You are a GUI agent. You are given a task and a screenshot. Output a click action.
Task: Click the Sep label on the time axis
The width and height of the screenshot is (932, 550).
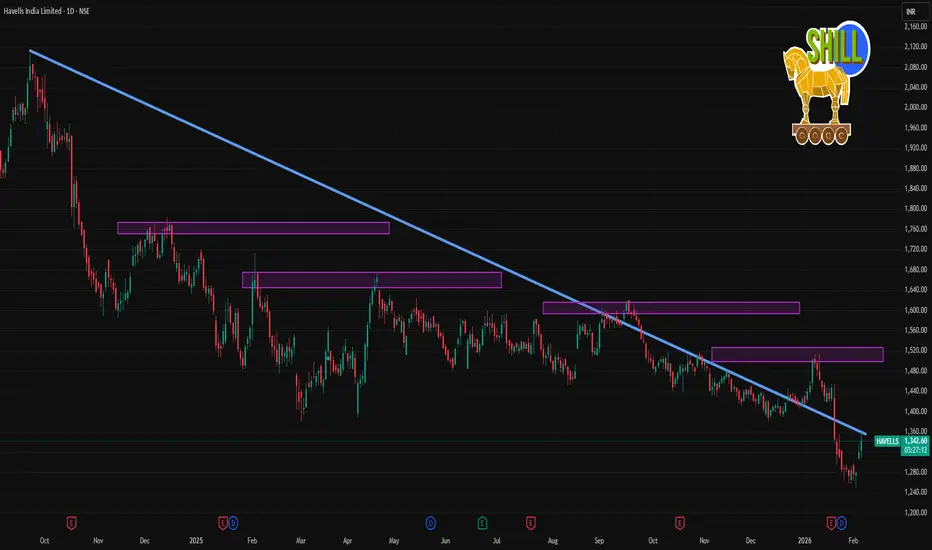coord(599,540)
